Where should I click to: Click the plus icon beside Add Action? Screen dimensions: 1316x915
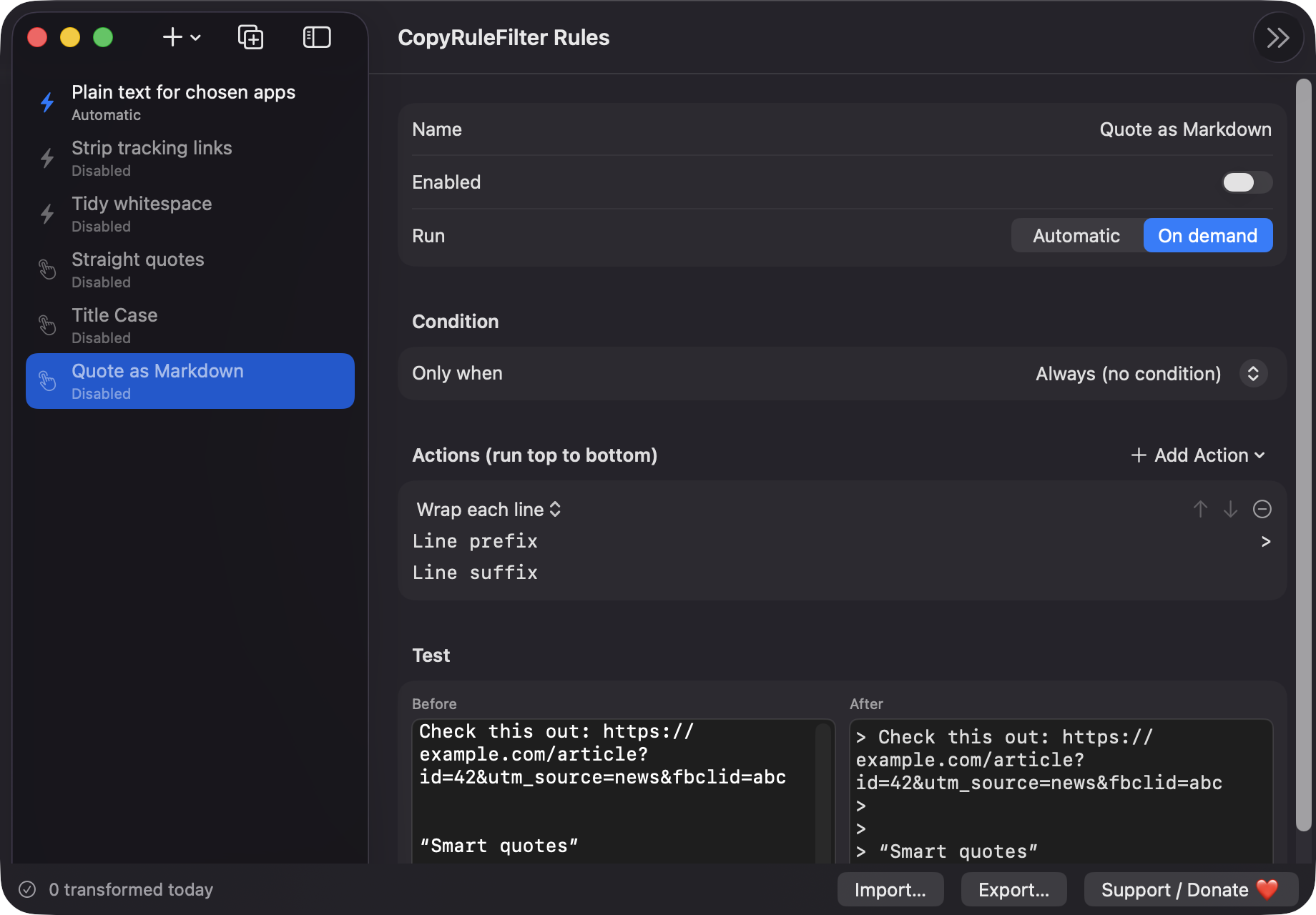[x=1139, y=455]
